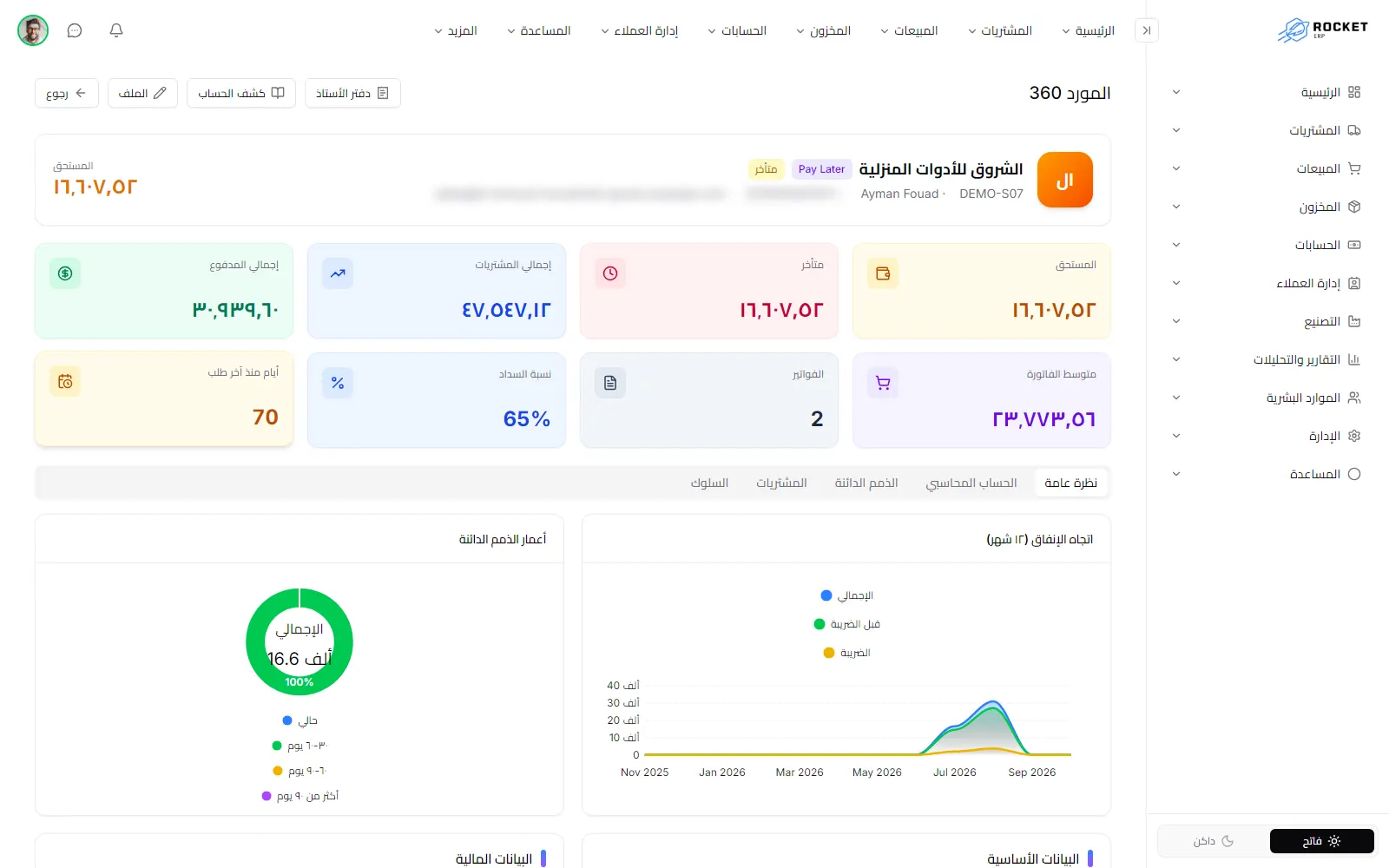Toggle ٦٠-٩٠ يوم aging legend entry
1389x868 pixels.
(x=300, y=771)
